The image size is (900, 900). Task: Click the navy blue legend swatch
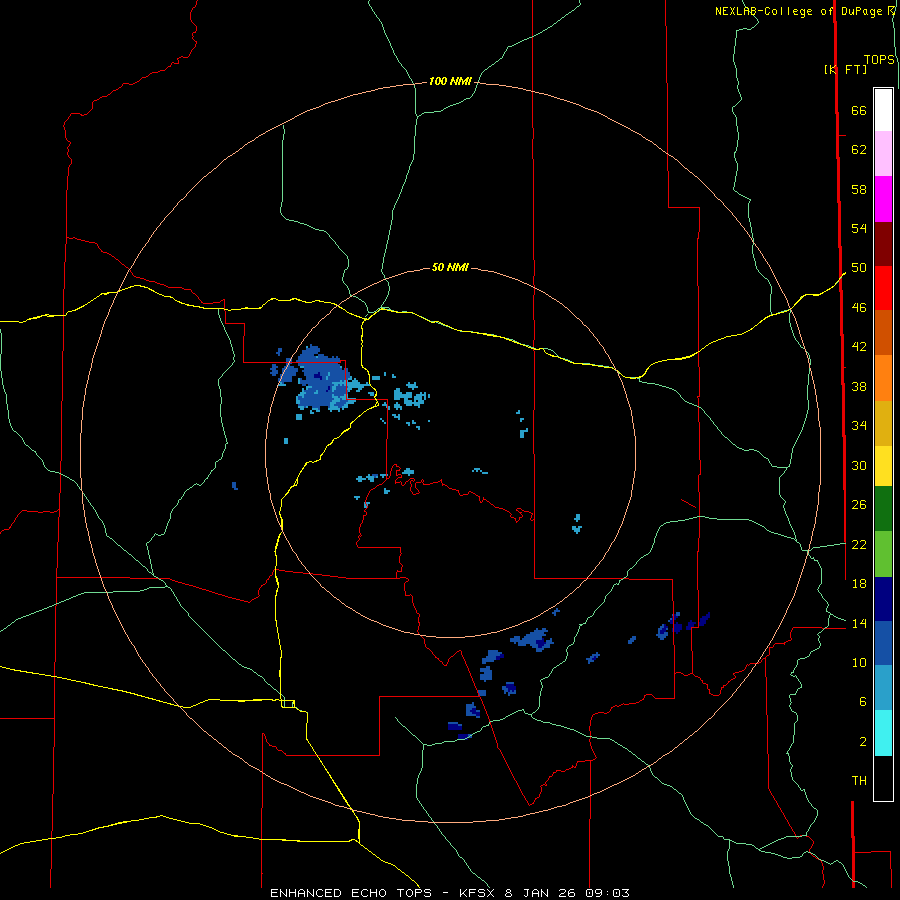pos(883,599)
